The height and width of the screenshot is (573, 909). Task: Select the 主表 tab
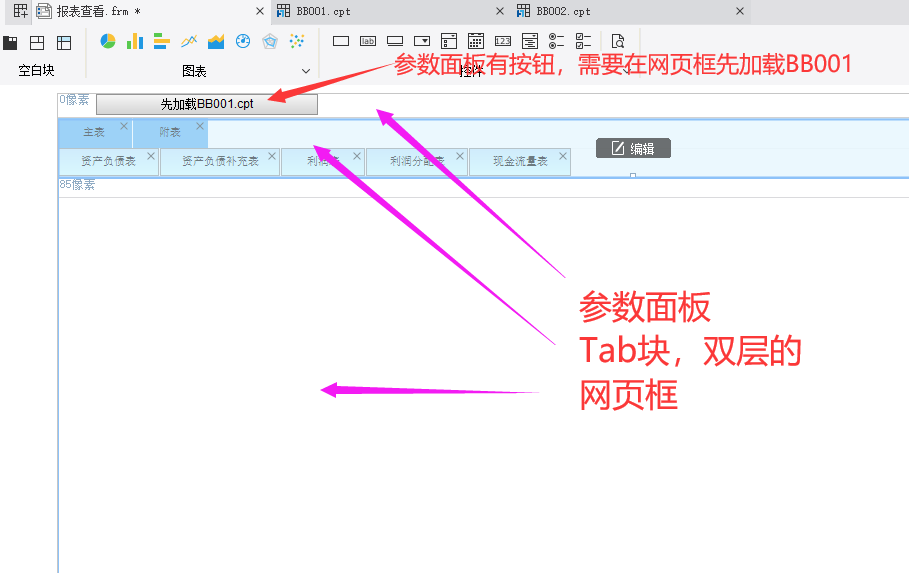(94, 133)
